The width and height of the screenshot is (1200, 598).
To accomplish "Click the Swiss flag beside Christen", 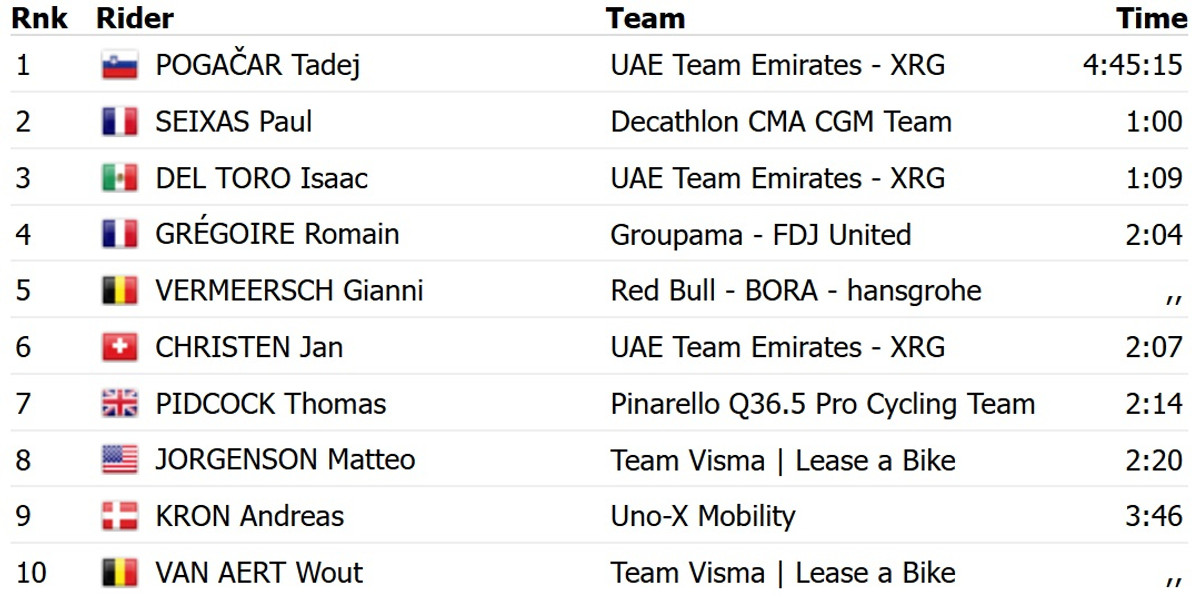I will pyautogui.click(x=119, y=347).
